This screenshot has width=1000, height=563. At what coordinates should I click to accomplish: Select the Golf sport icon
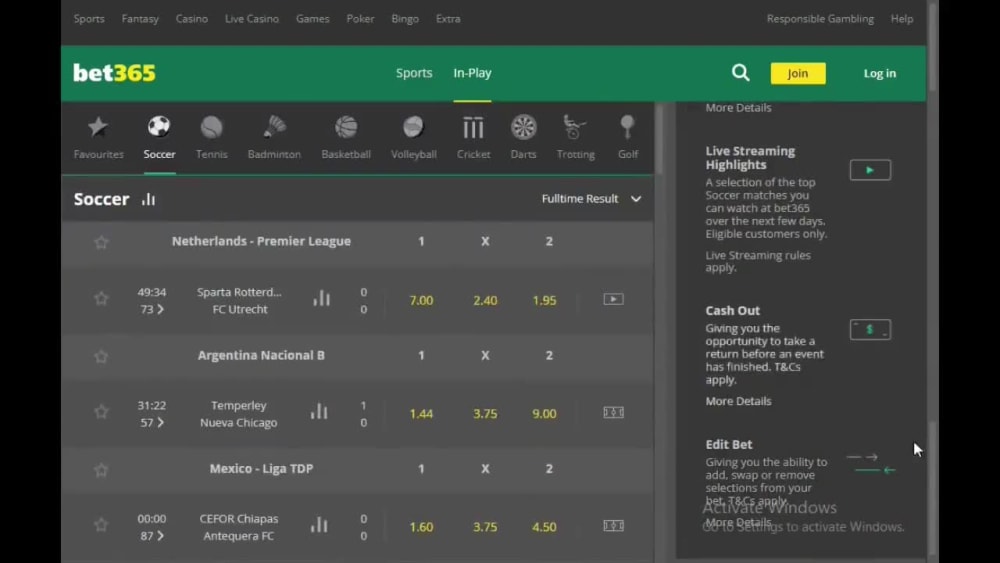628,127
